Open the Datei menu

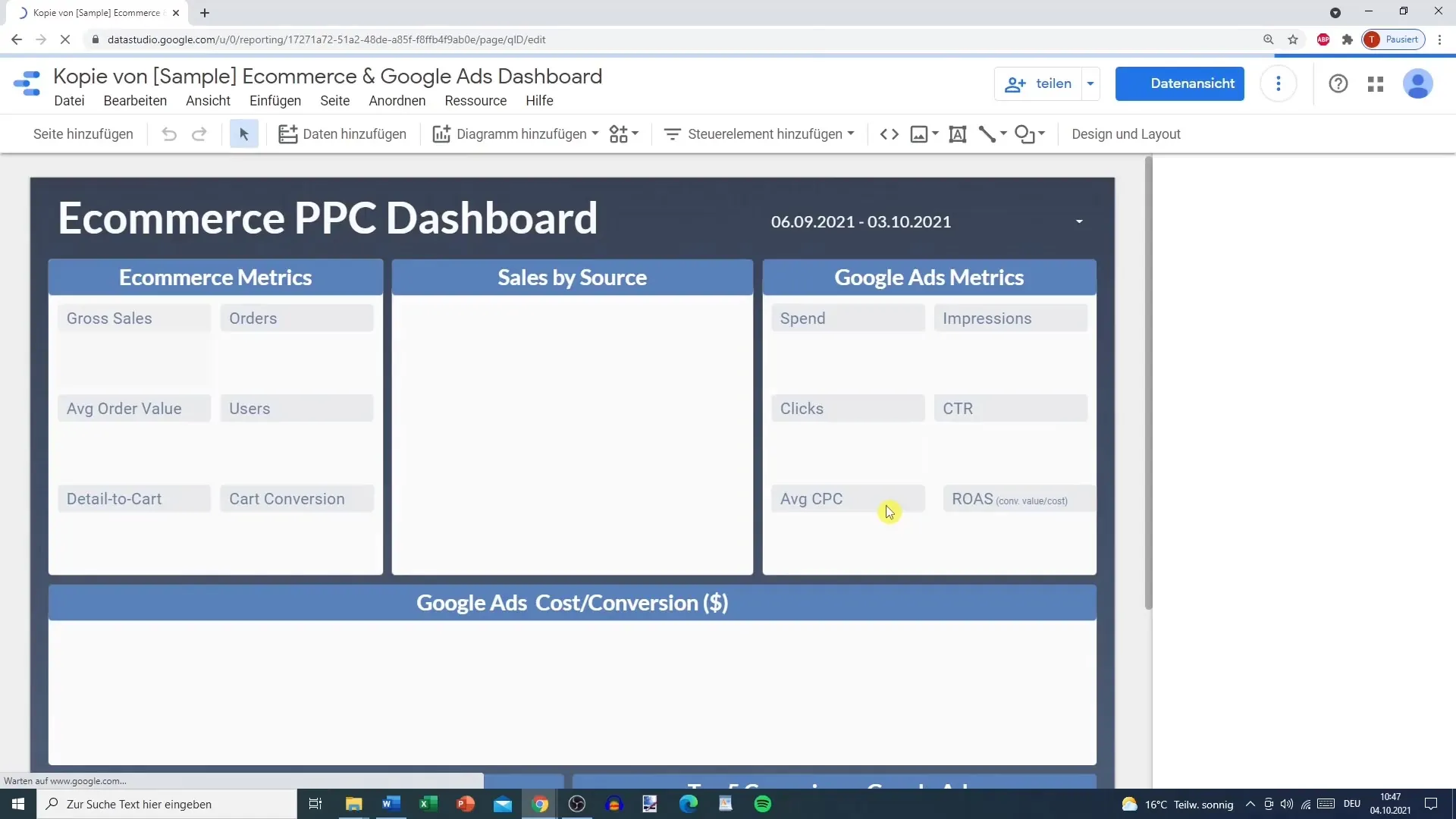[x=69, y=101]
